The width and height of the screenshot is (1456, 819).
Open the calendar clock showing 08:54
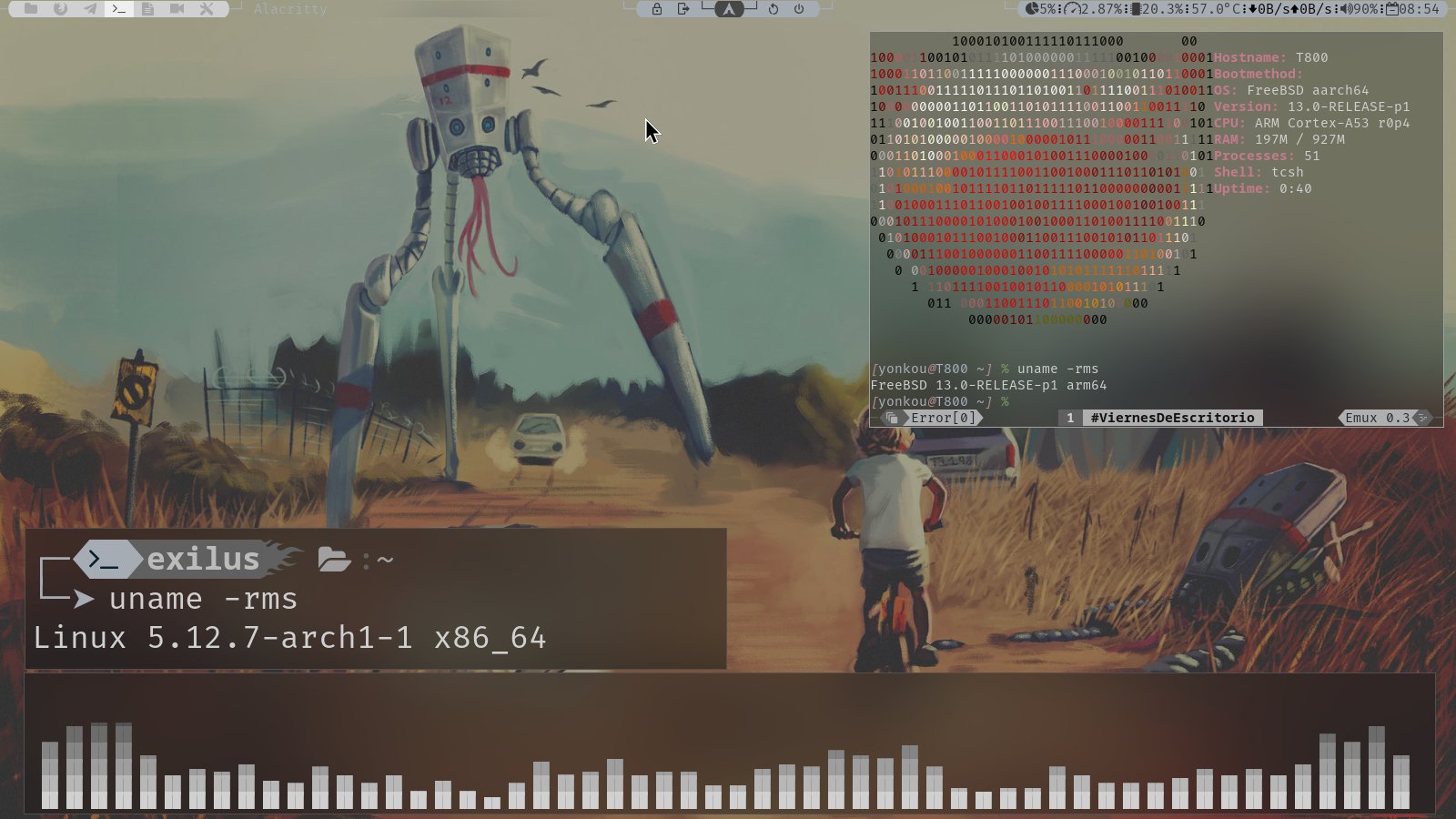tap(1413, 9)
